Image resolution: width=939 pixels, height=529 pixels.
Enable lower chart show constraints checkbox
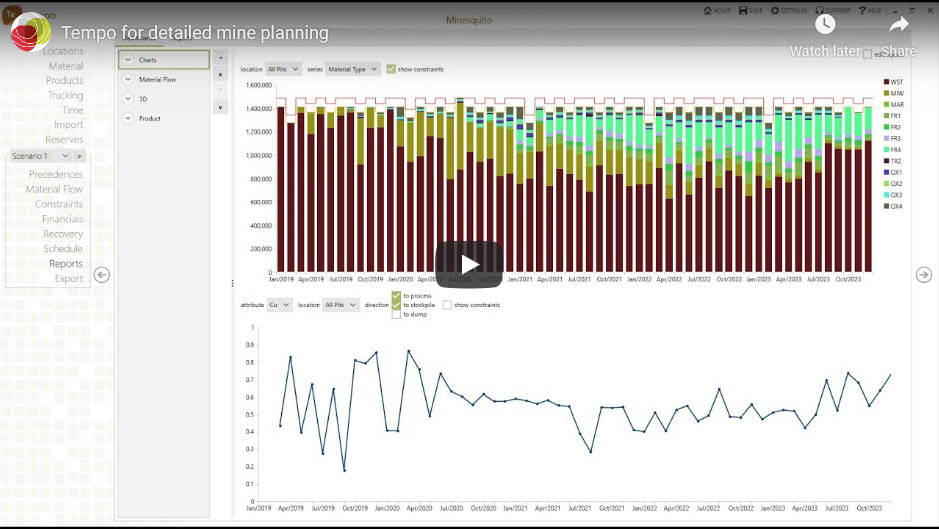tap(447, 305)
